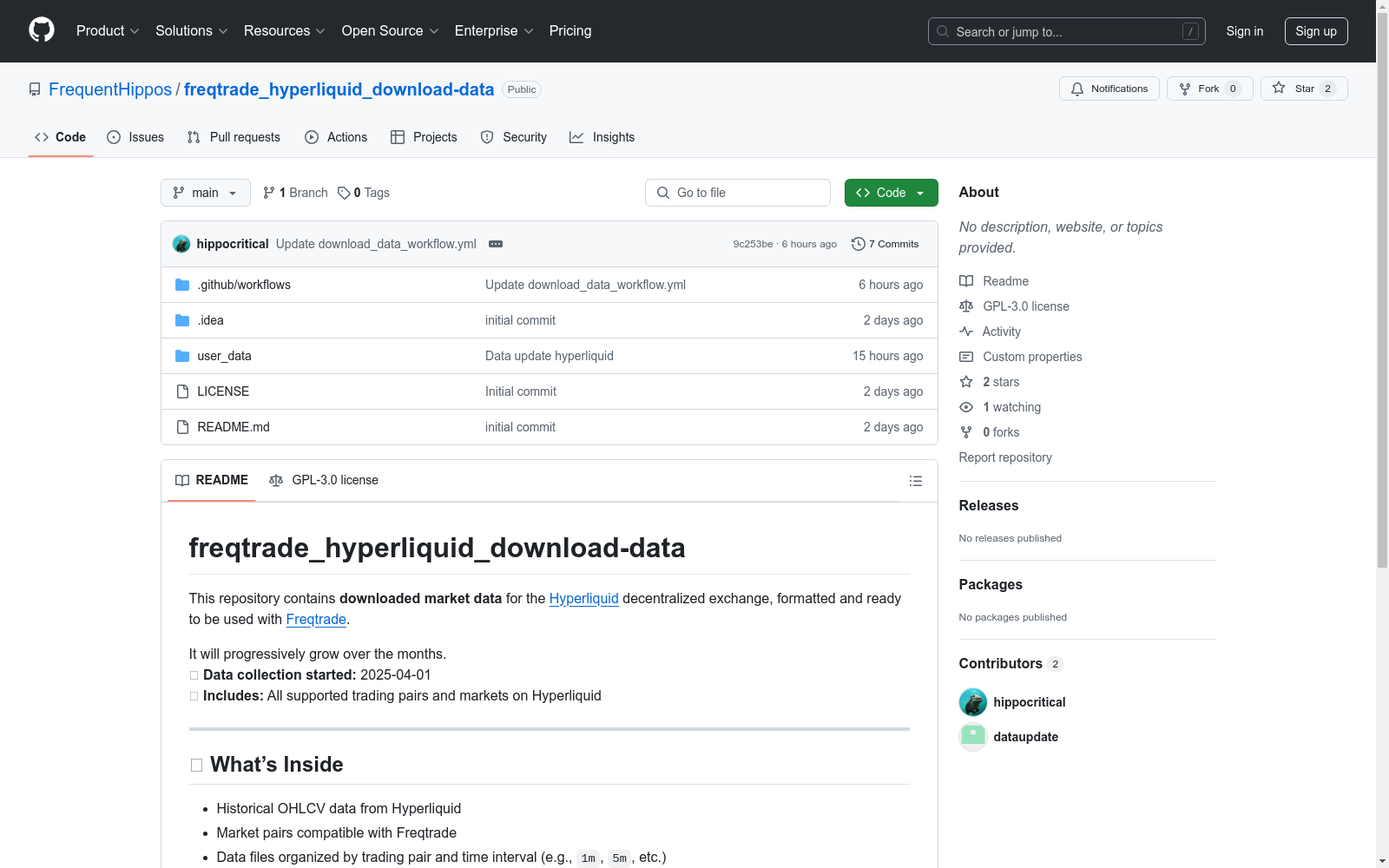
Task: Focus the Go to file field
Action: tap(738, 193)
